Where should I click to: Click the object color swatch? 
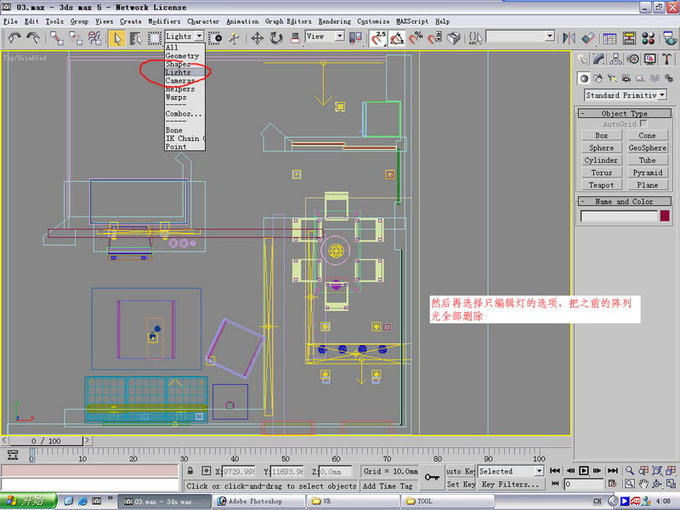pos(666,216)
